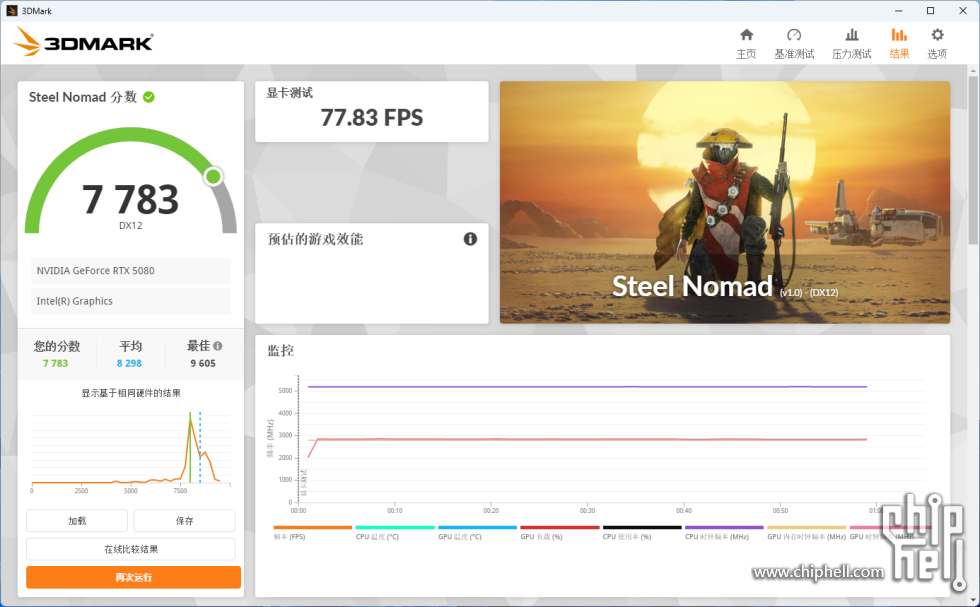Toggle the 帧率 (FPS) series in the legend
The width and height of the screenshot is (980, 607).
(x=312, y=533)
